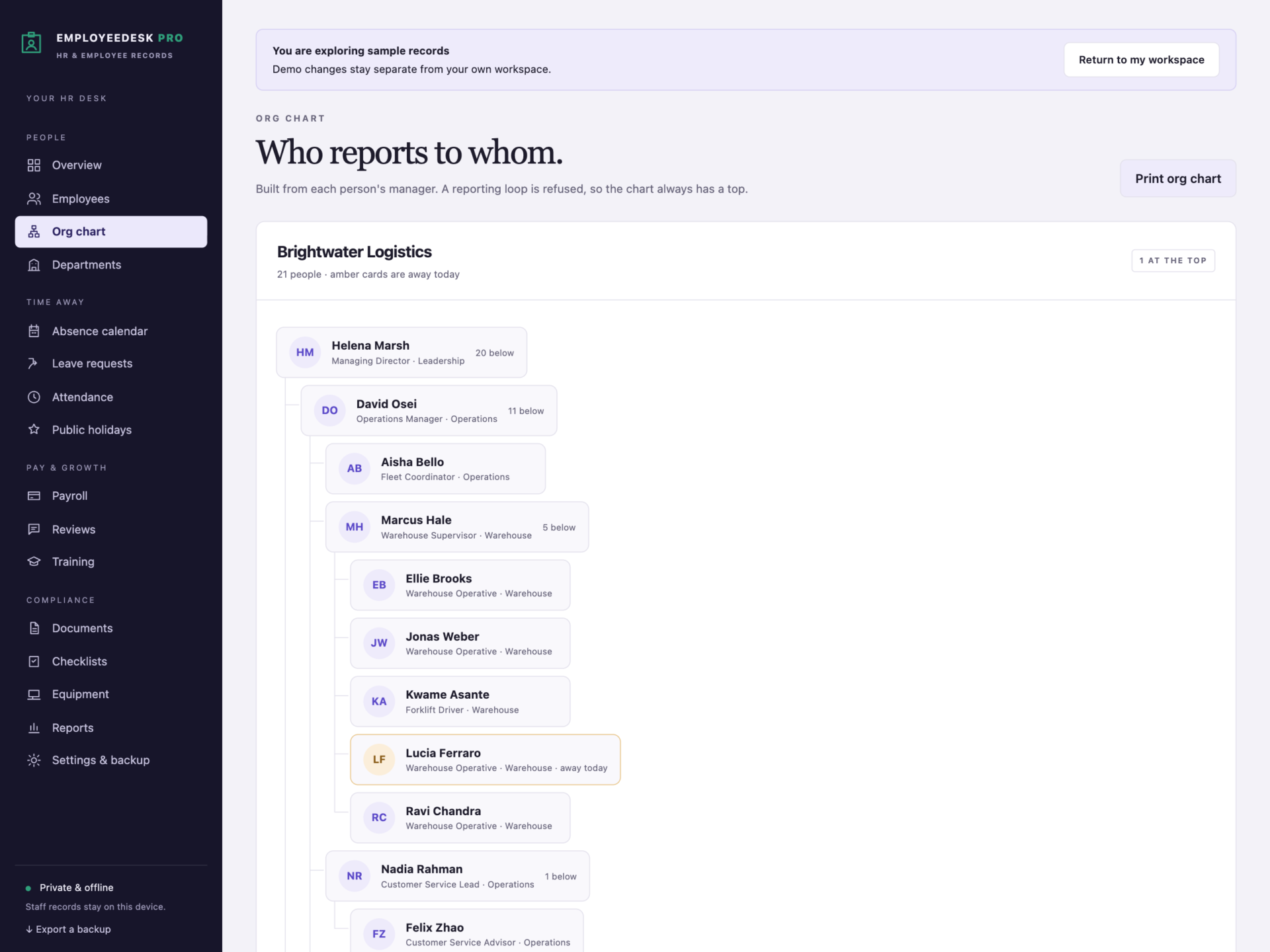Open Aisha Bello's org card
Viewport: 1270px width, 952px height.
coord(435,469)
